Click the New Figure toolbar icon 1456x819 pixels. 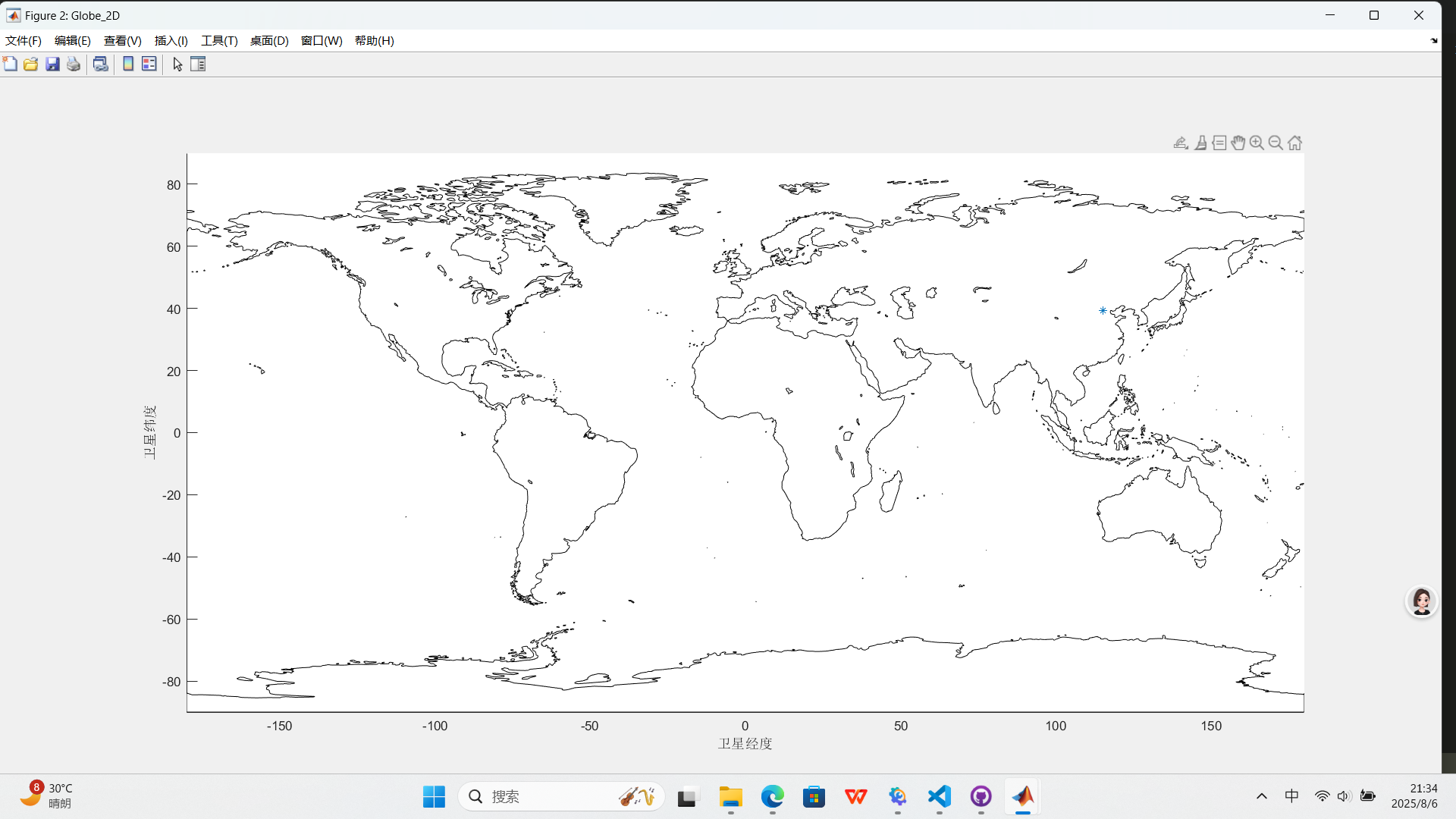point(10,64)
